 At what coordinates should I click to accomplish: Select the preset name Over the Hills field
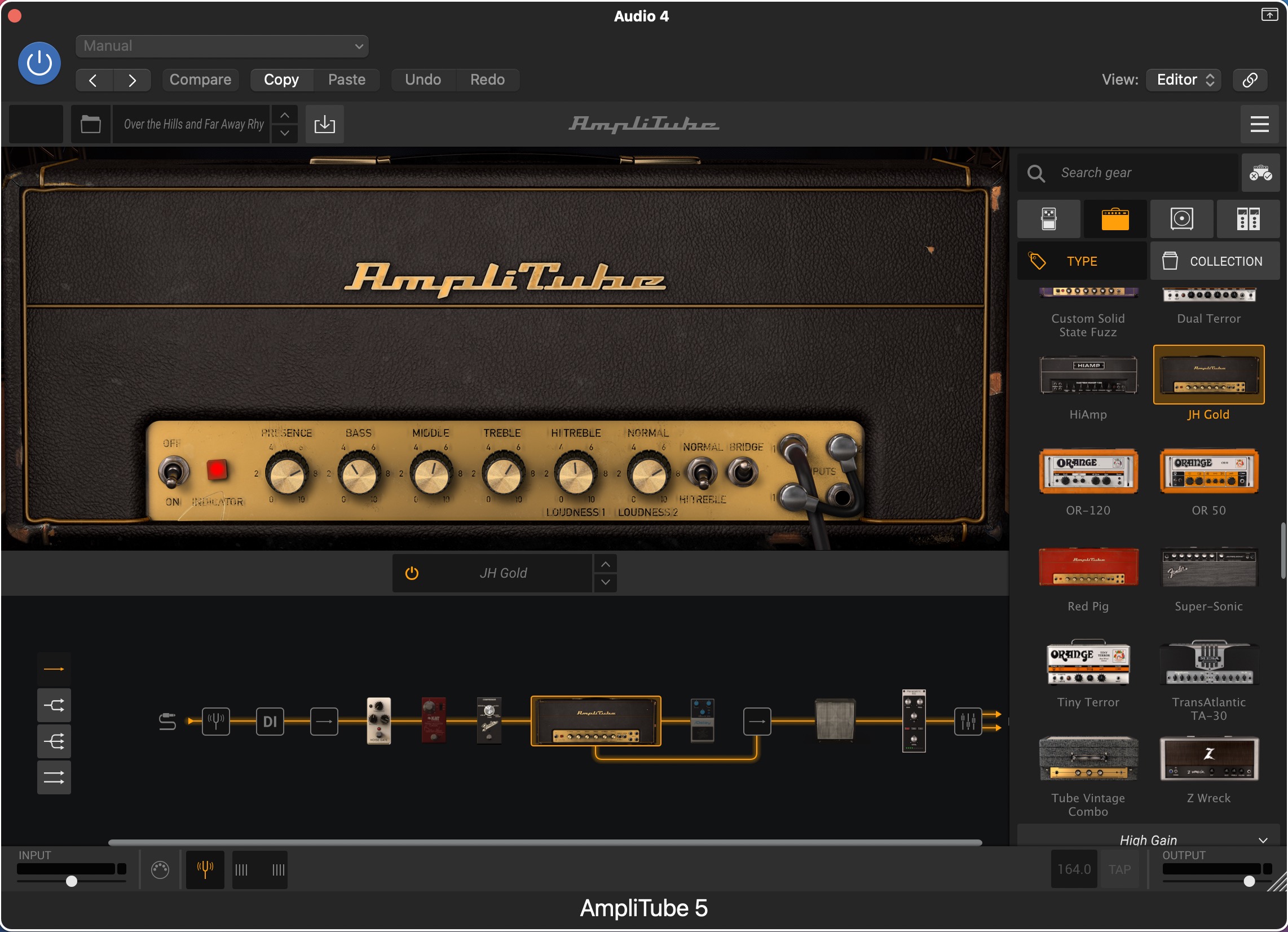point(191,124)
